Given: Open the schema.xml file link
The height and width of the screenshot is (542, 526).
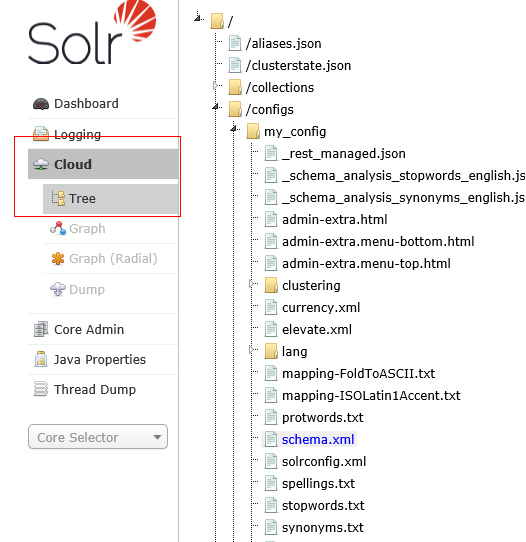Looking at the screenshot, I should (x=318, y=440).
